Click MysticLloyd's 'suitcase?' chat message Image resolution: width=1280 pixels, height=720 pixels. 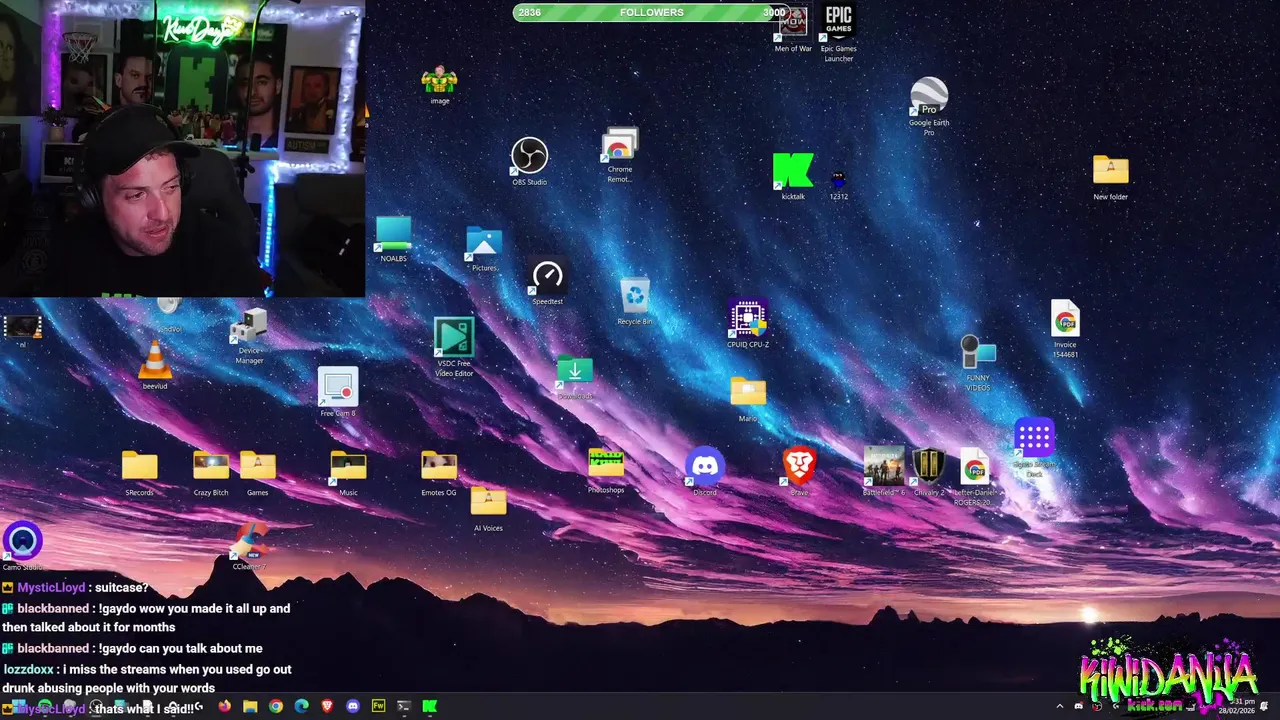tap(75, 588)
